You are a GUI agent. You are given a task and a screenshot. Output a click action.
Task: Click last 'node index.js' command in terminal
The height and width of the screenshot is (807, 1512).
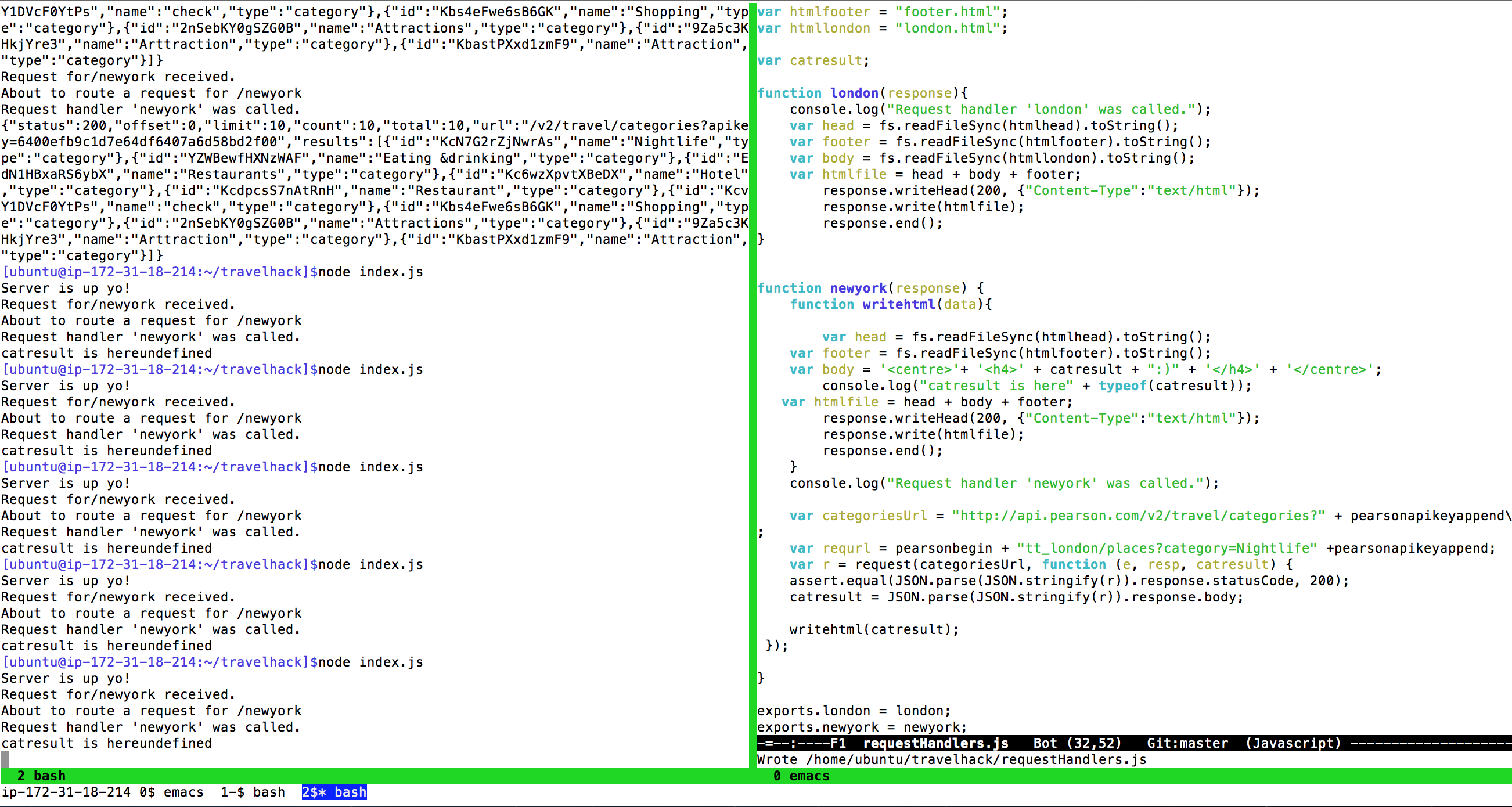coord(370,662)
